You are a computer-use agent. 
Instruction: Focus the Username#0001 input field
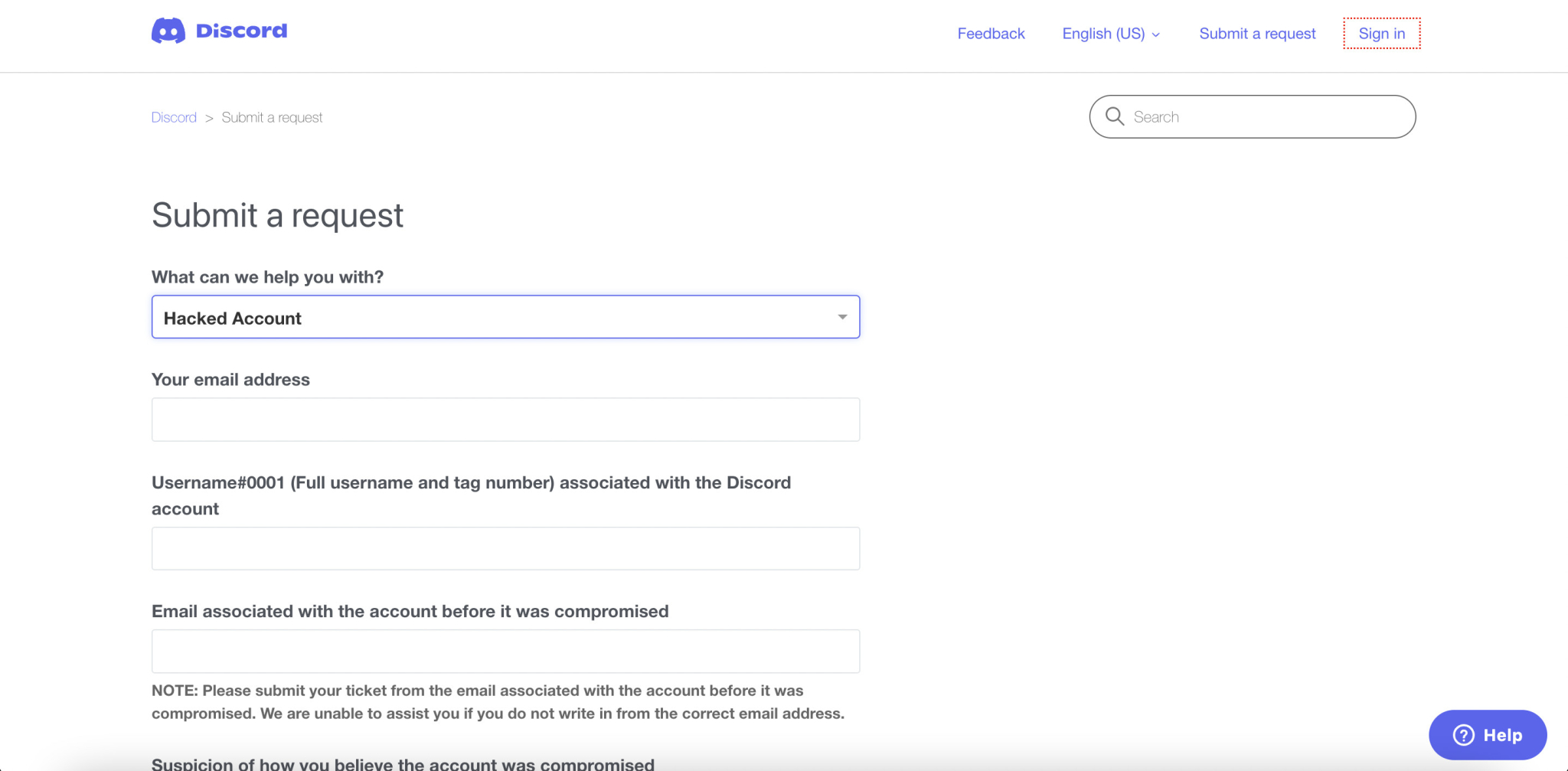(505, 547)
